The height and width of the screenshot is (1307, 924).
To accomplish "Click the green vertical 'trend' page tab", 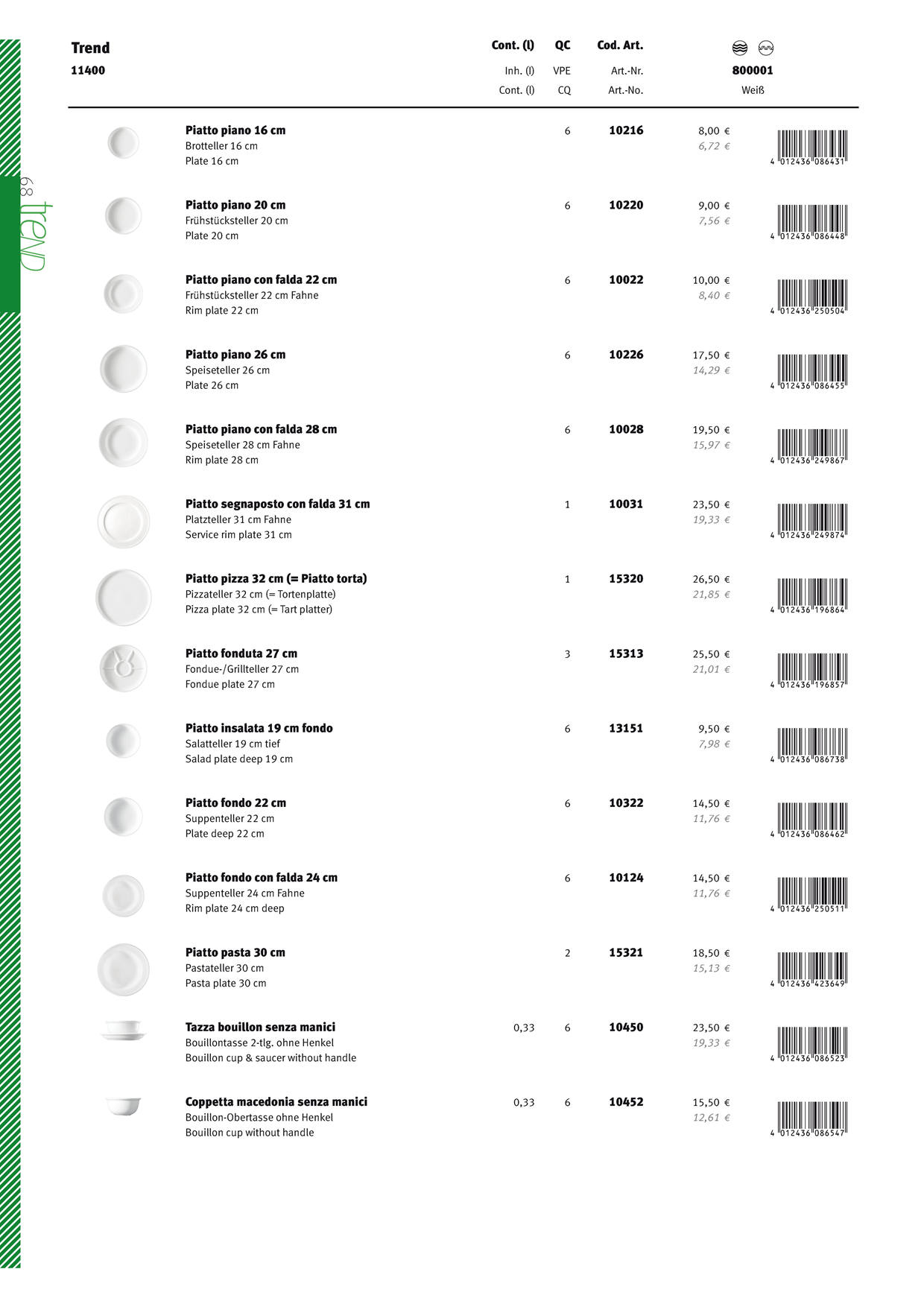I will point(10,243).
